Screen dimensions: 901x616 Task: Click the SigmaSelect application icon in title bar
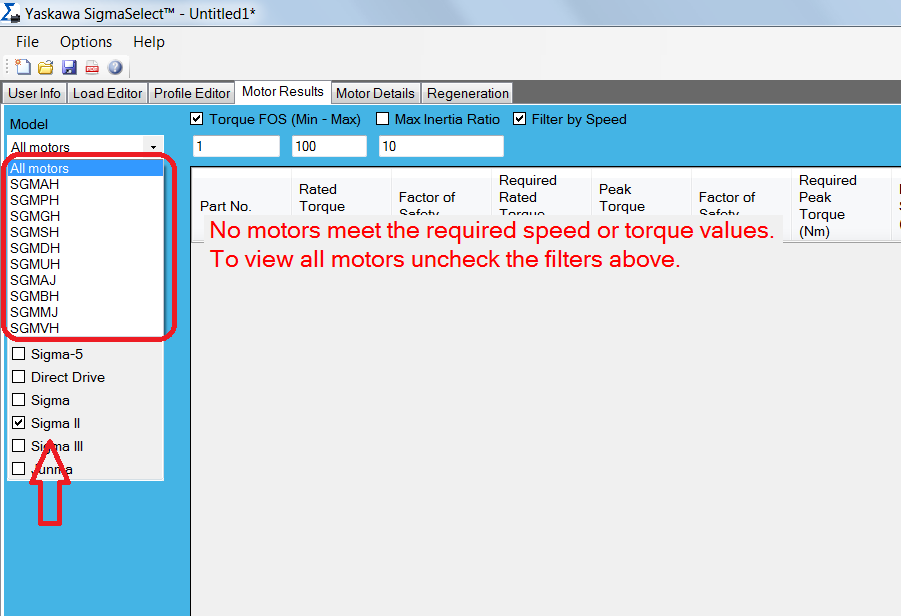tap(10, 13)
